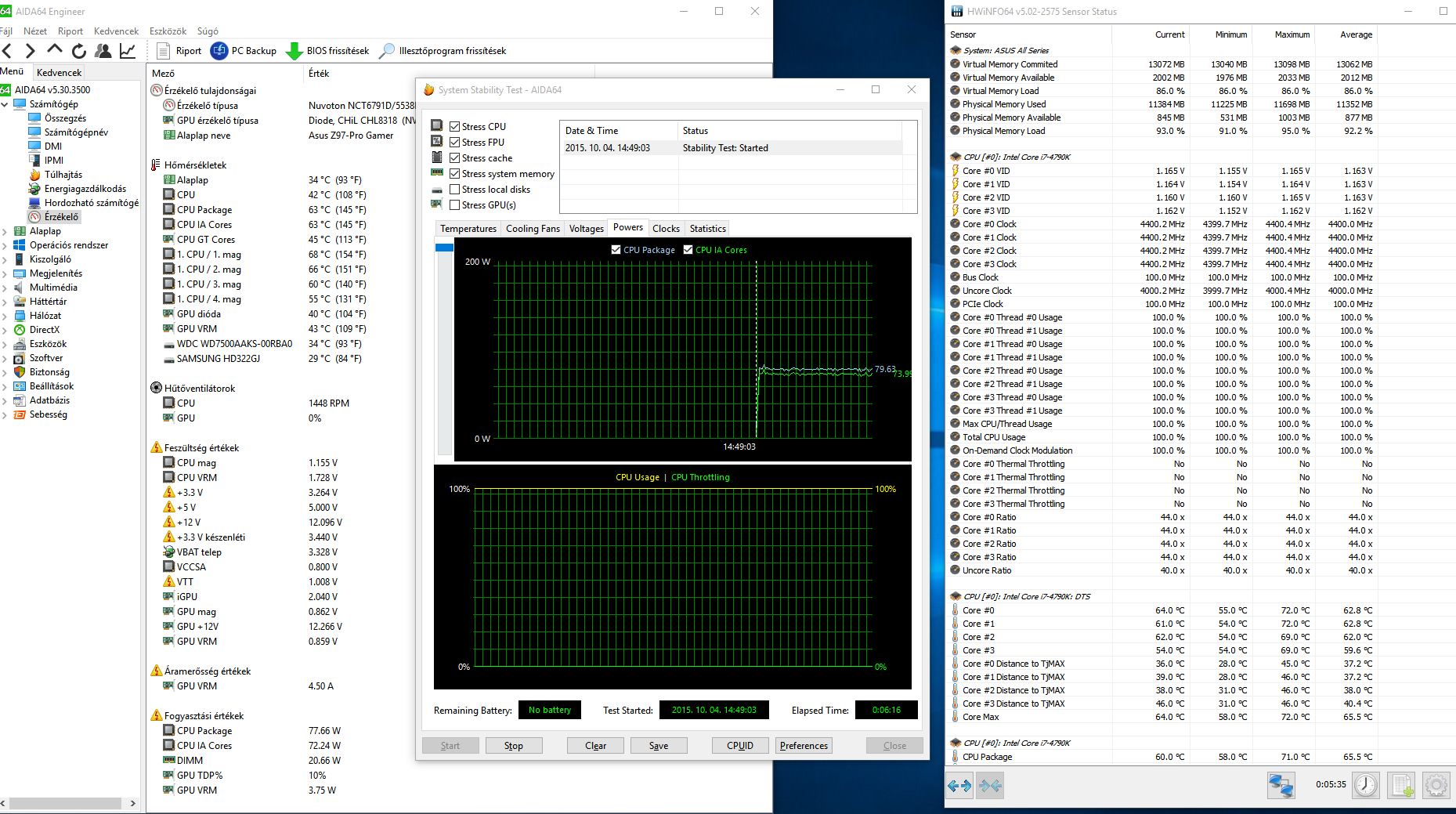This screenshot has height=814, width=1456.
Task: Click the blue graph scale slider
Action: 444,248
